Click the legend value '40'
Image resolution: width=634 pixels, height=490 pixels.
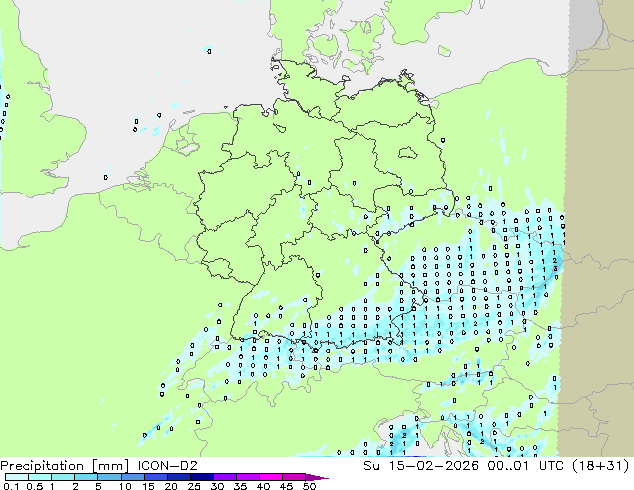coord(263,486)
